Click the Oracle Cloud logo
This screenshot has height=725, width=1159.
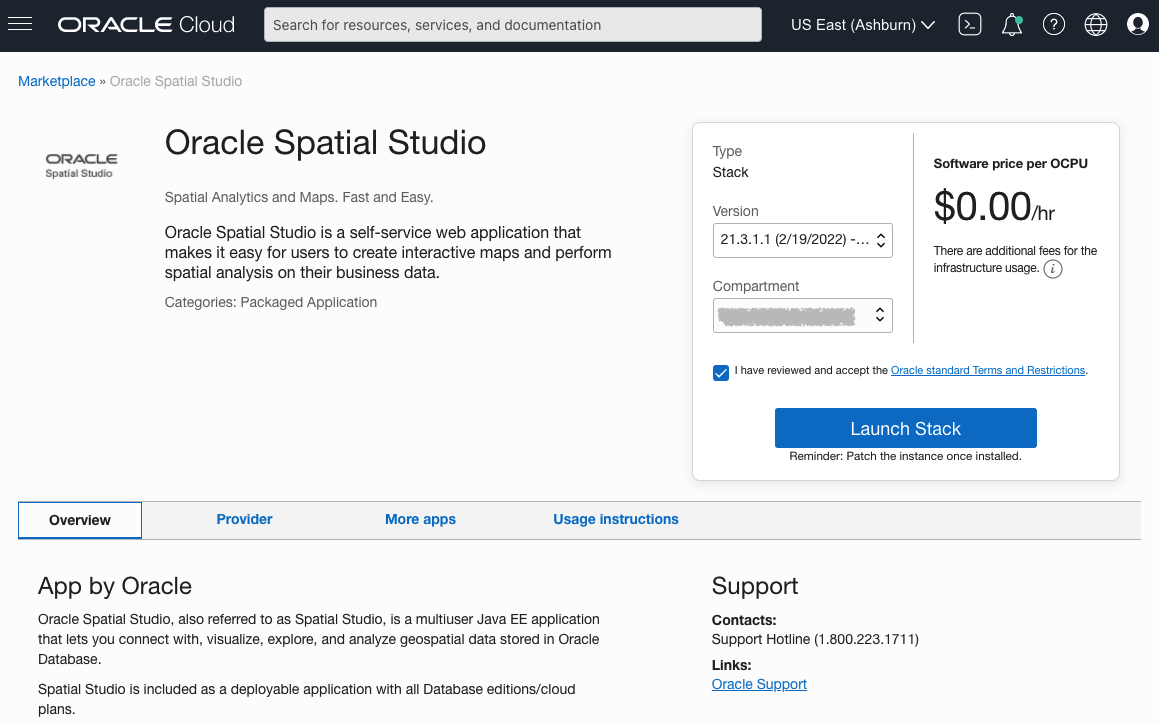coord(146,23)
